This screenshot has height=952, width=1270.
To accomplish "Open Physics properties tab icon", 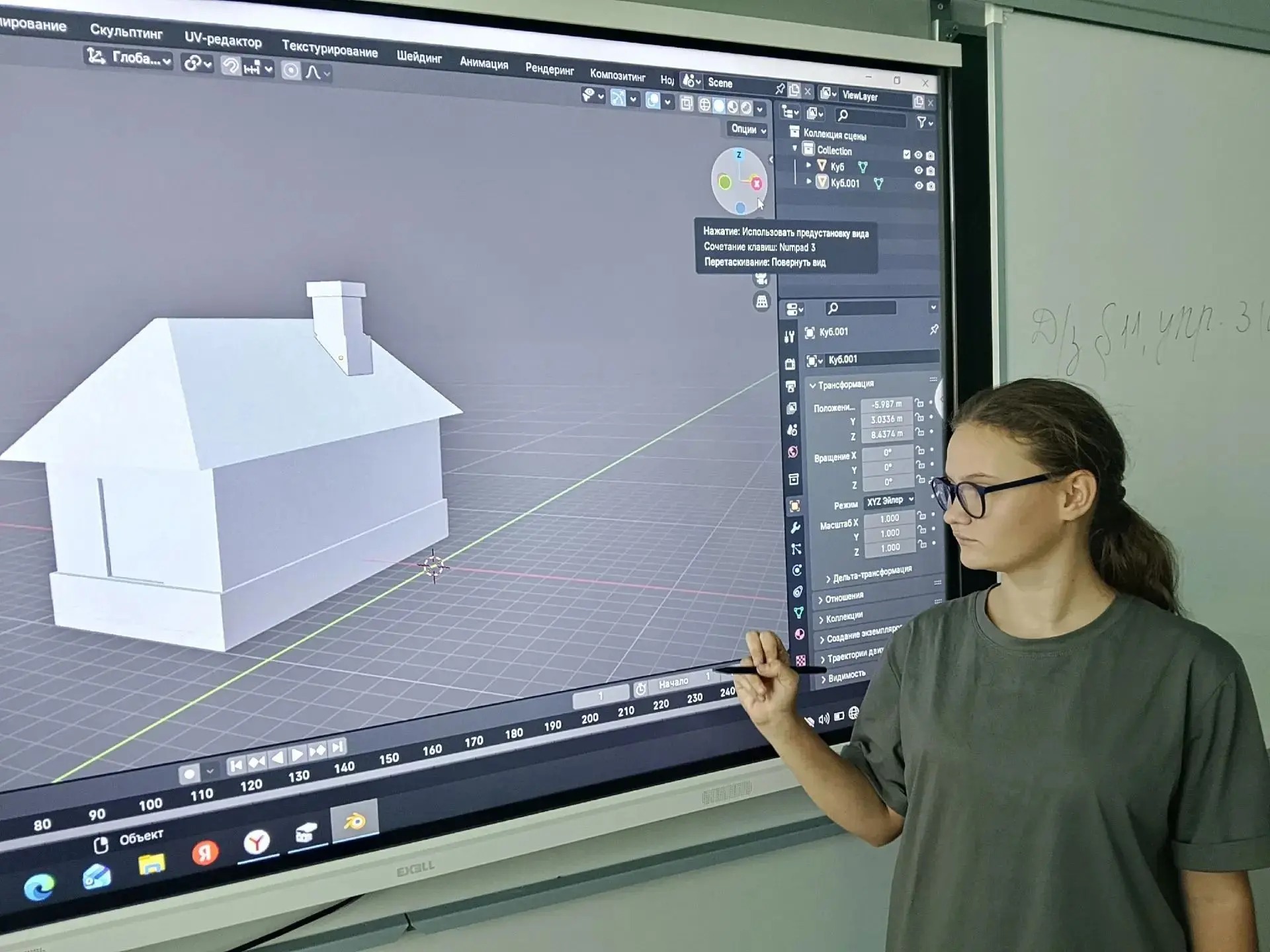I will 797,571.
